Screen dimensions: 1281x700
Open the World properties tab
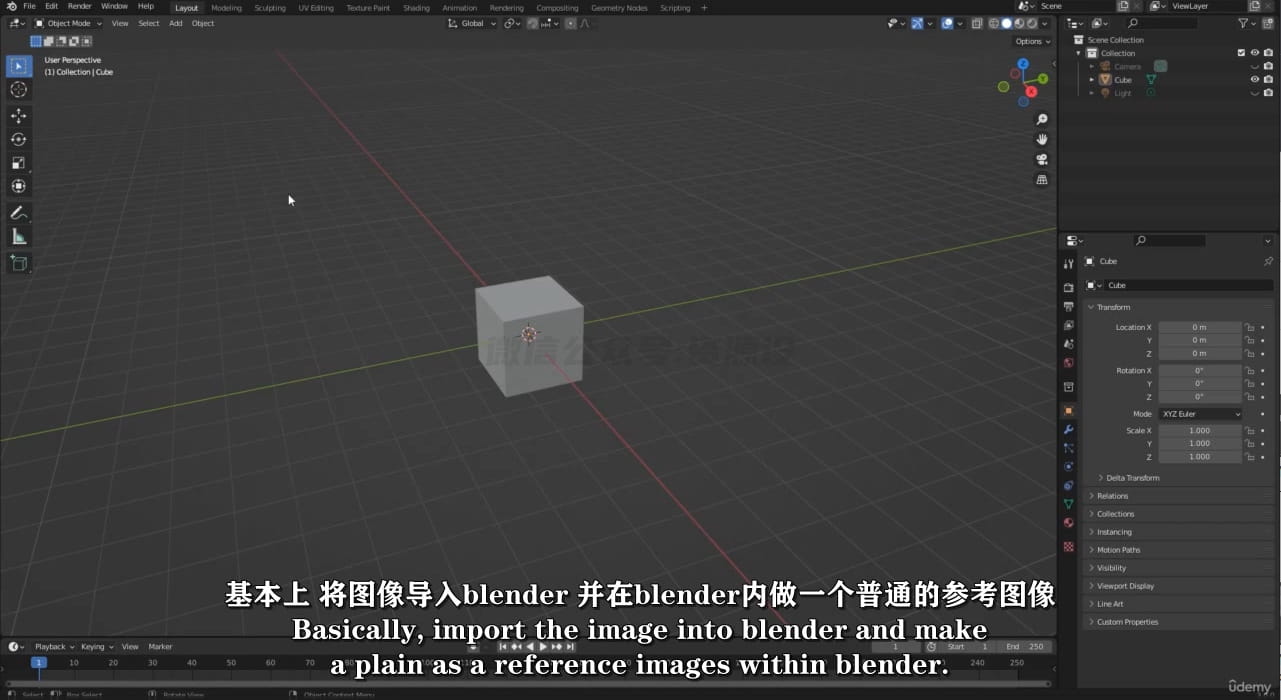[x=1068, y=363]
